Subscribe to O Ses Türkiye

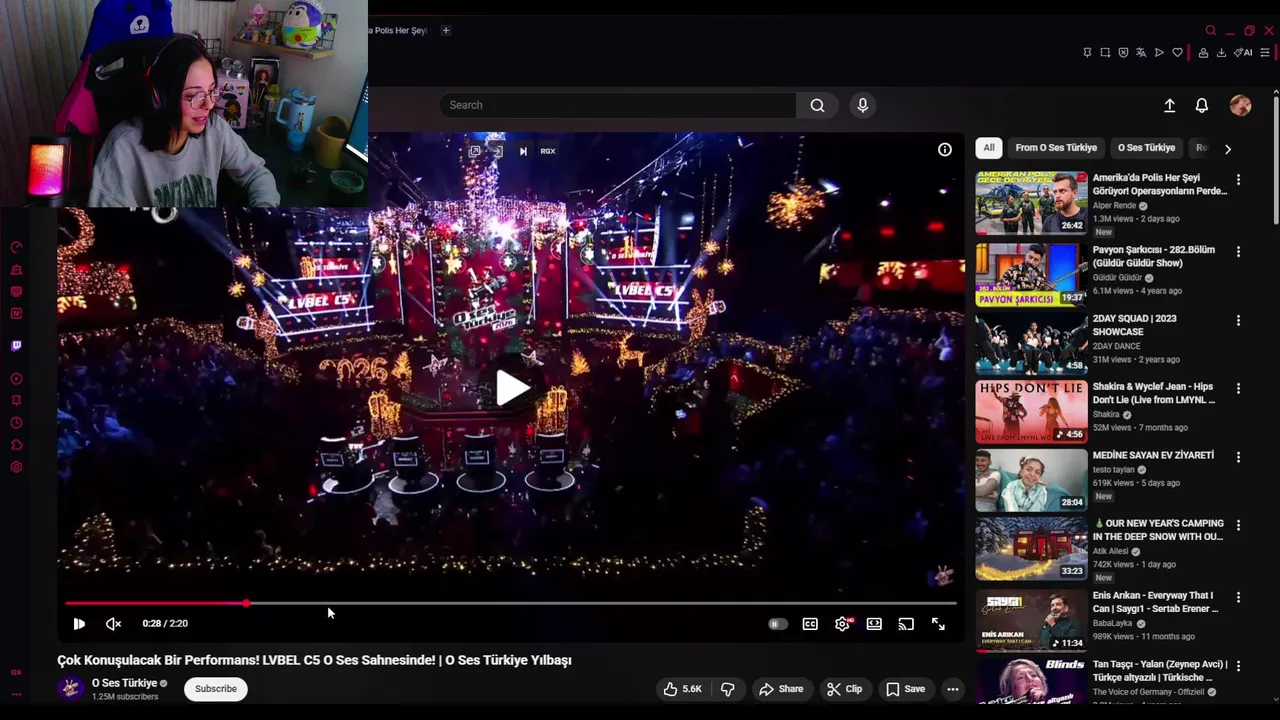coord(216,689)
